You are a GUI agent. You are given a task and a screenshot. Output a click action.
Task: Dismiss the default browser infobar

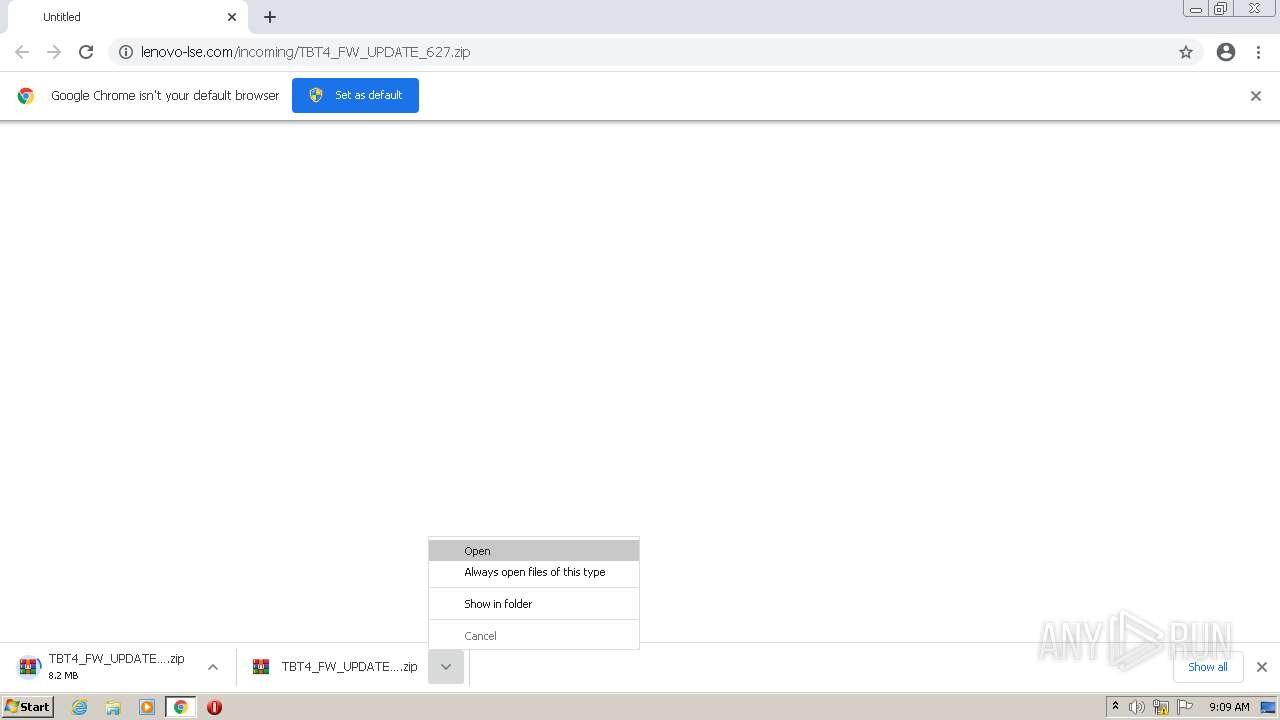coord(1256,96)
